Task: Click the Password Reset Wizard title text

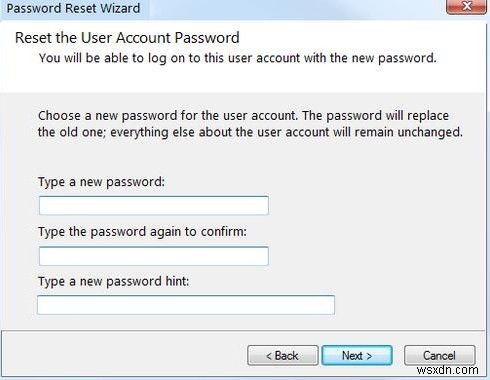Action: click(x=73, y=8)
